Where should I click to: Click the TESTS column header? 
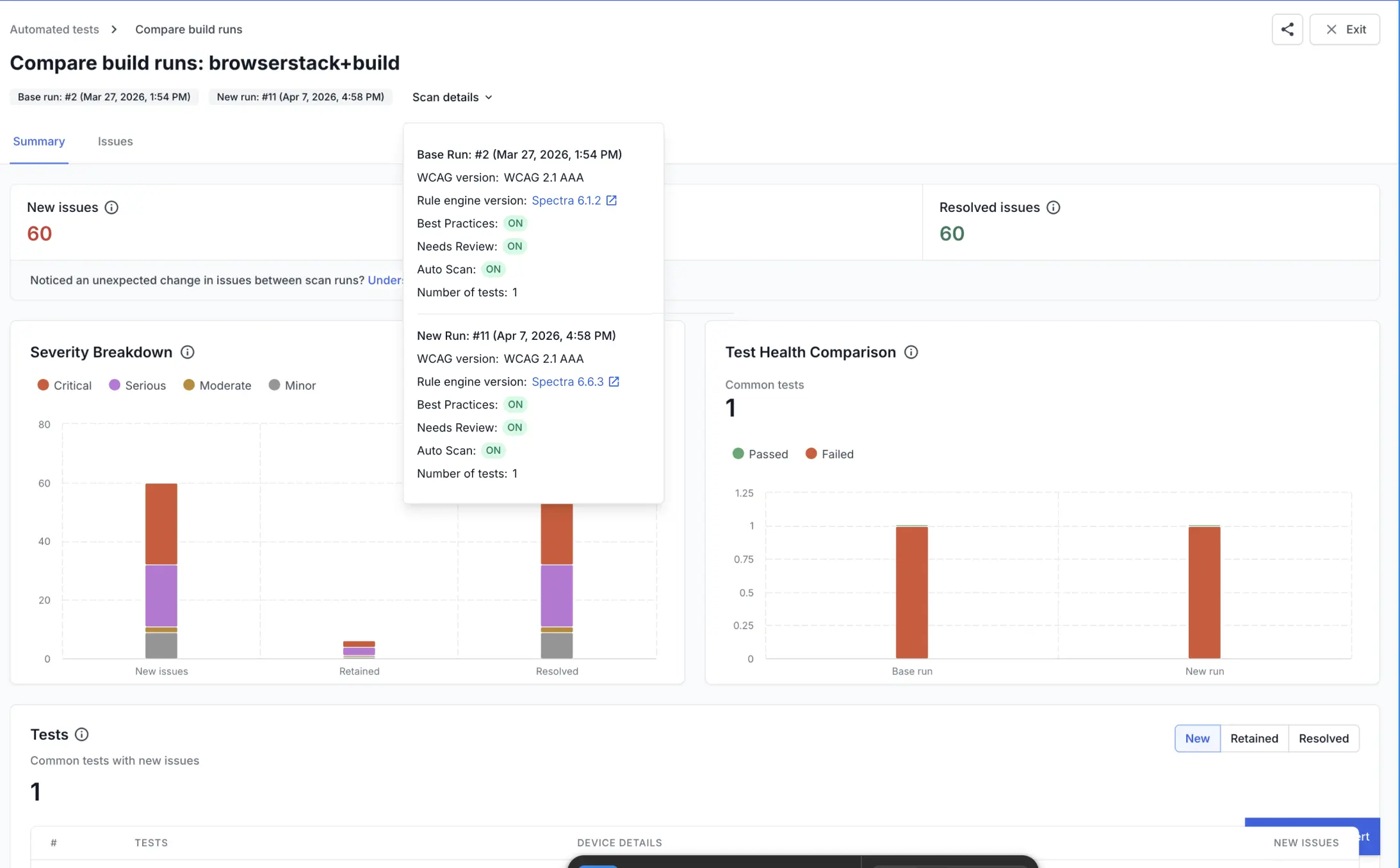tap(151, 843)
